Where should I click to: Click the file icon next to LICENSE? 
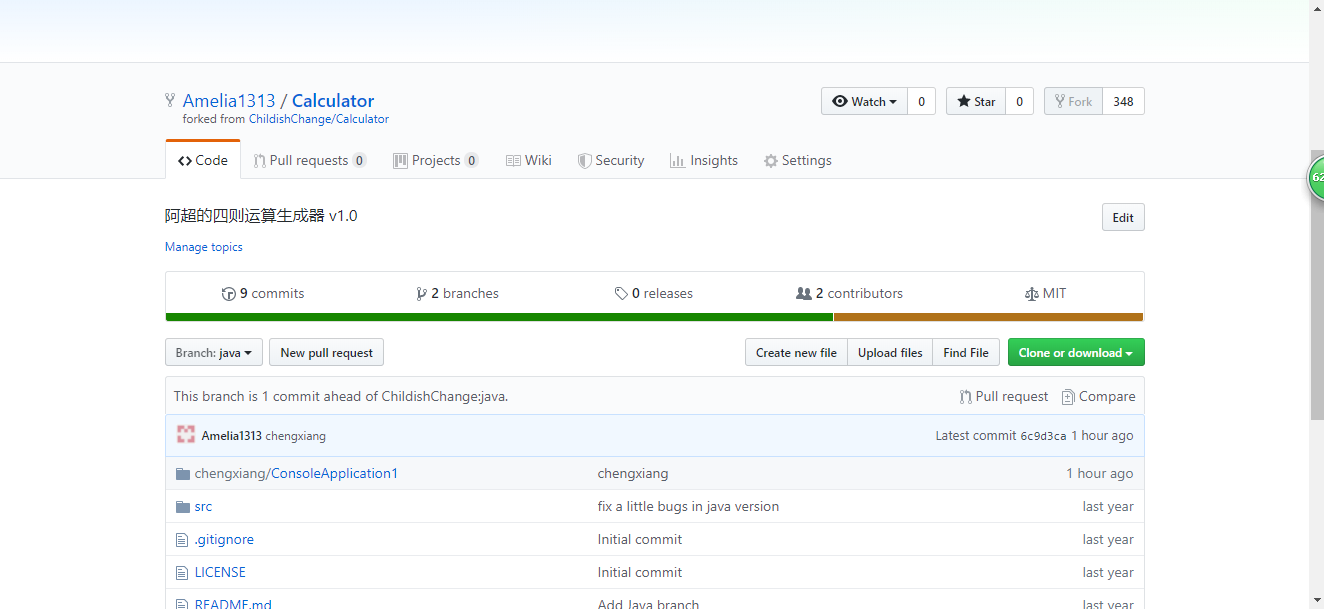click(182, 573)
